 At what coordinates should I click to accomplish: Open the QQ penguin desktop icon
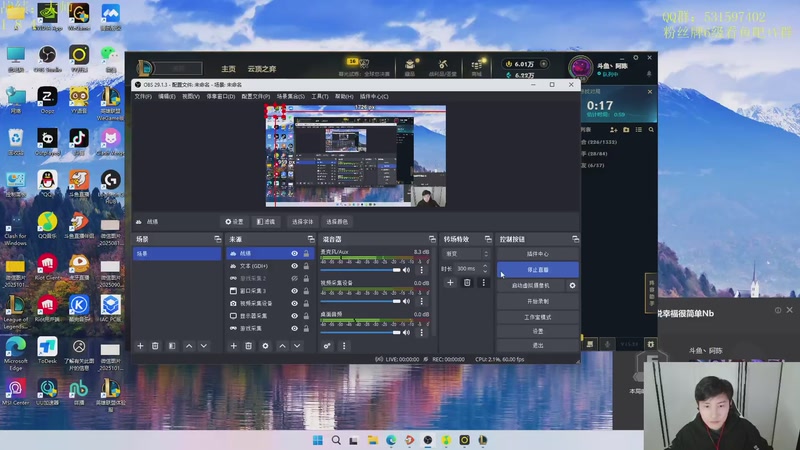click(x=47, y=184)
